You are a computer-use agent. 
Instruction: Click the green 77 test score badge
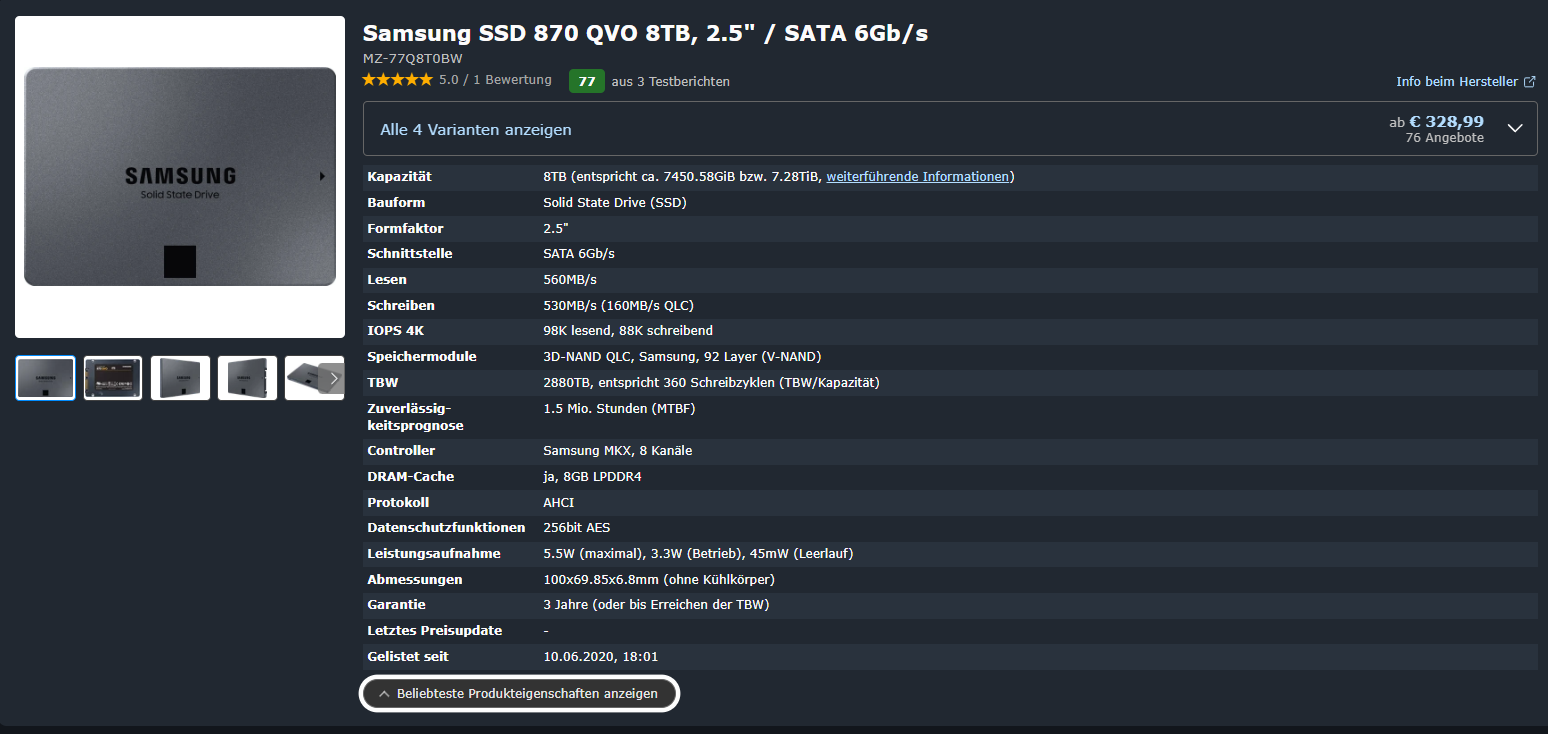(587, 81)
